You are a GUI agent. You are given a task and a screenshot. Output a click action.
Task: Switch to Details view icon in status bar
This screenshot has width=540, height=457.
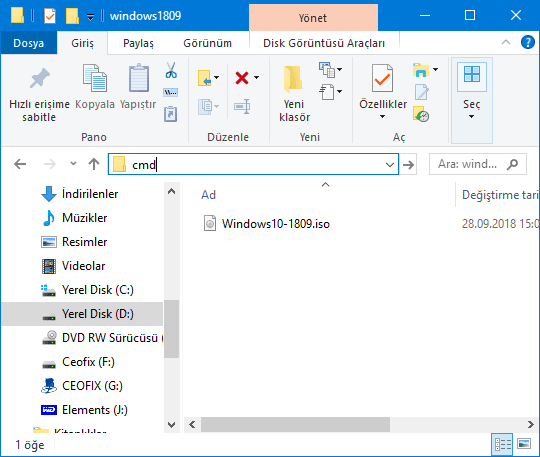(x=502, y=444)
